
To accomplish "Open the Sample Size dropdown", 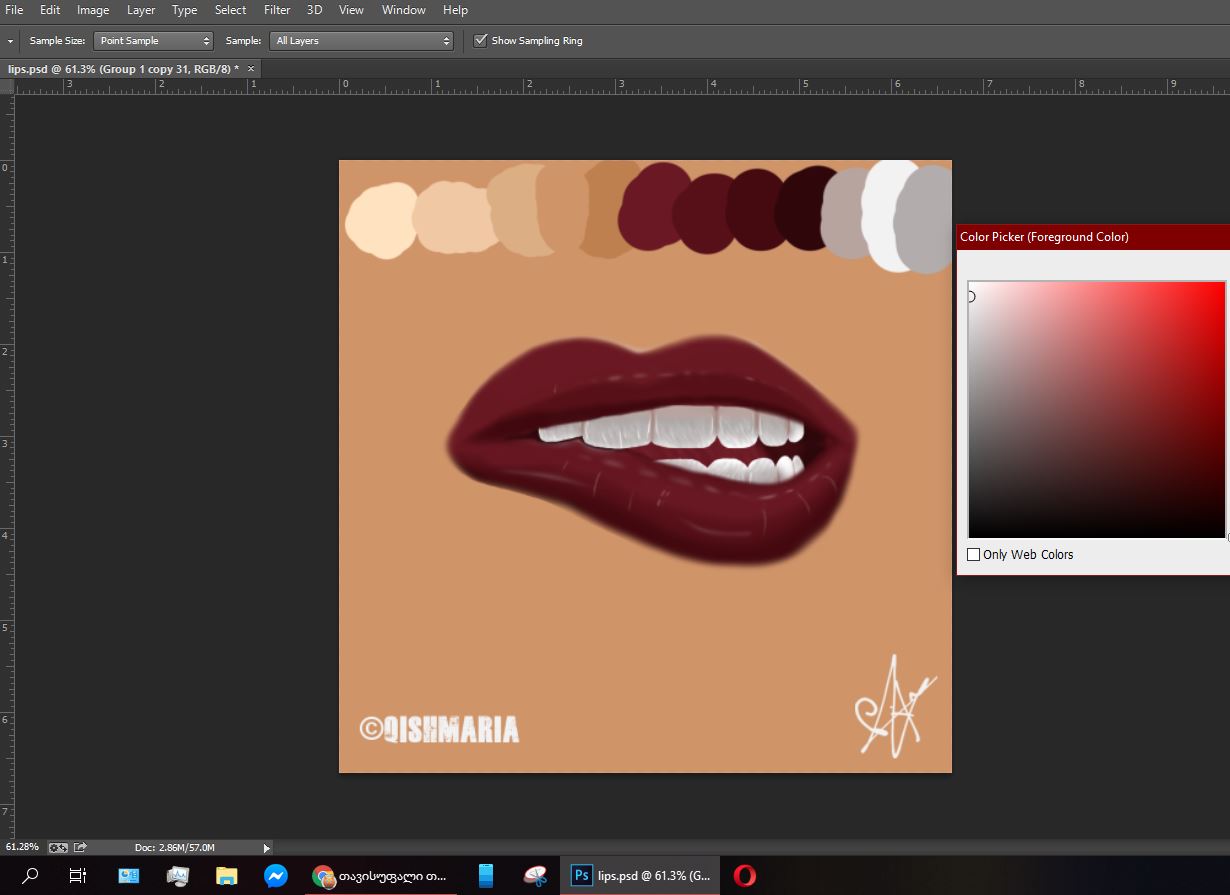I will tap(154, 41).
